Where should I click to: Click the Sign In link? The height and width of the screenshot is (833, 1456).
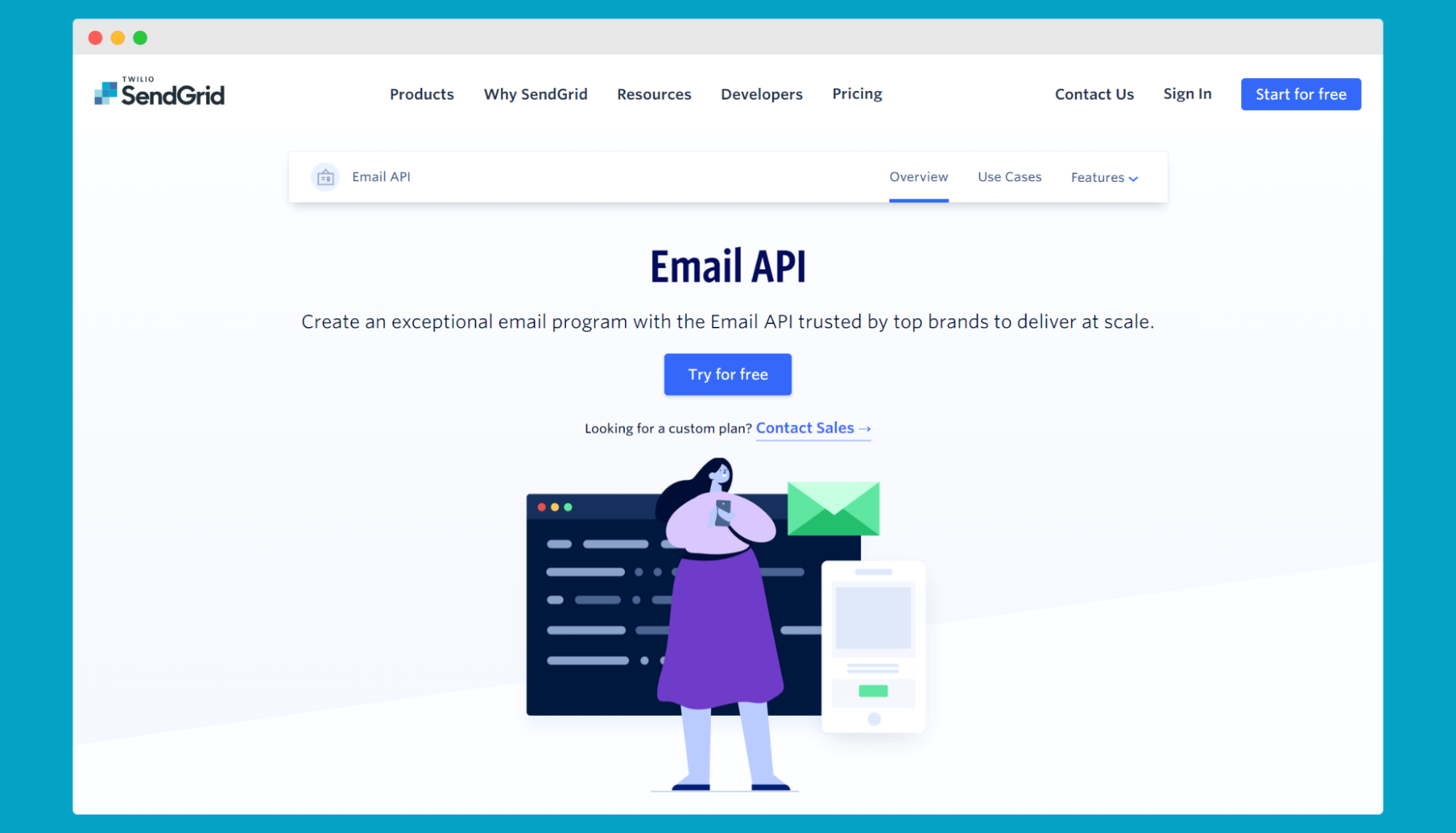click(x=1187, y=93)
